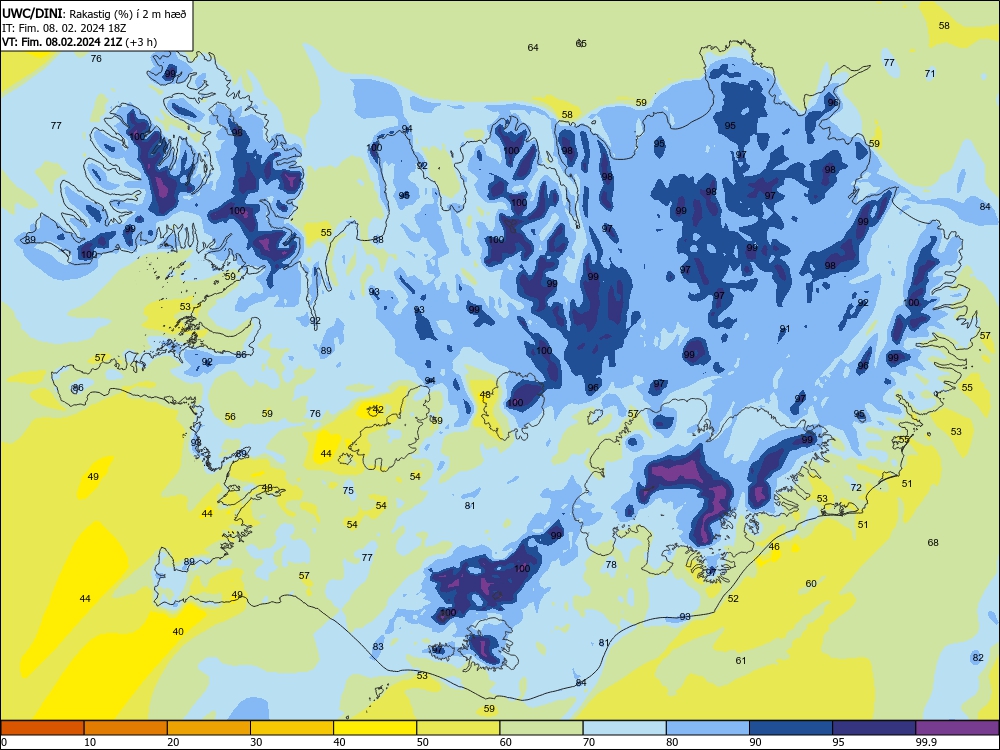Click the '99.9' legend tick label
Screen dimensions: 1000x750
[926, 742]
